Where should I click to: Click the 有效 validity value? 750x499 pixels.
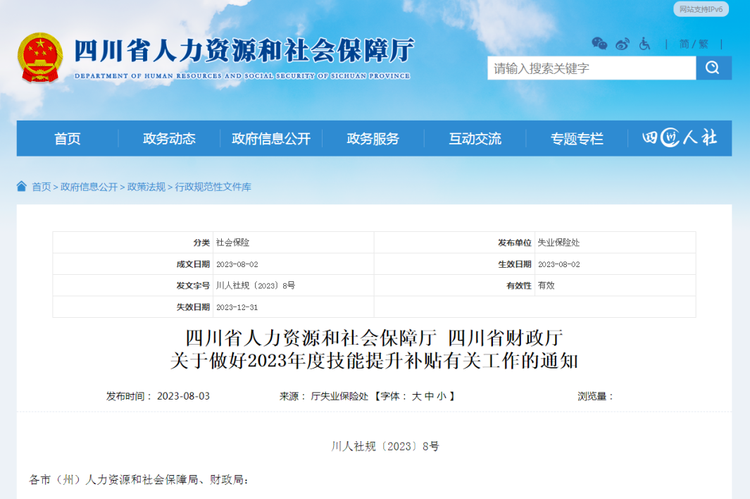[x=546, y=286]
